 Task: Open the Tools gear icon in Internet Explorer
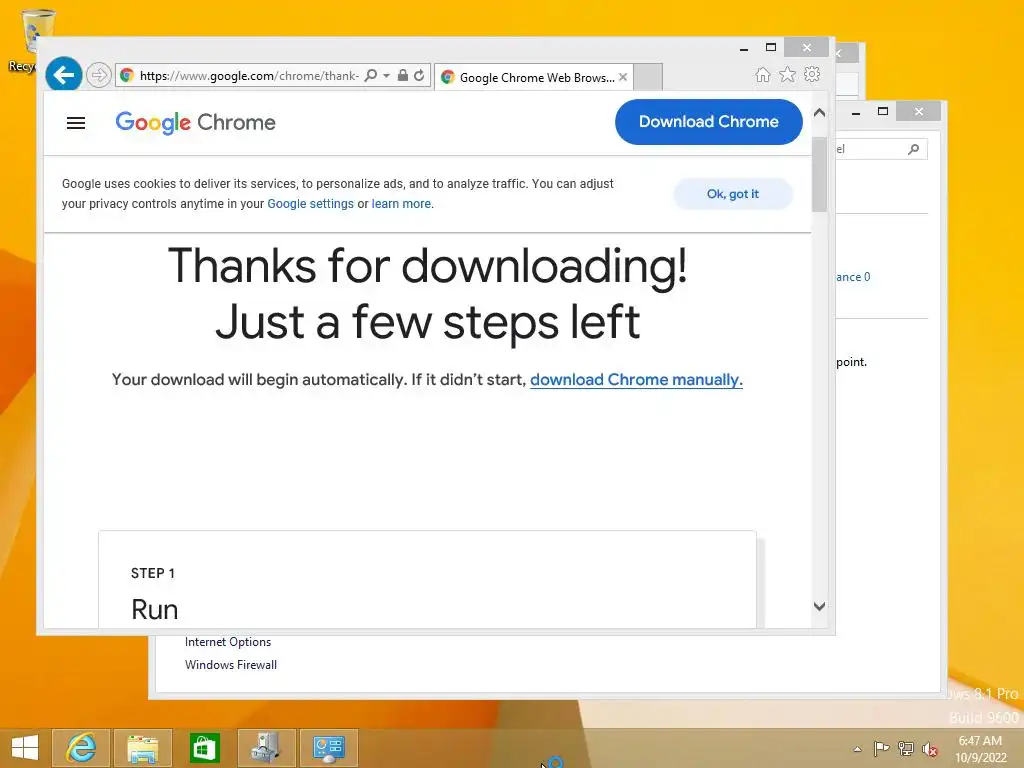812,74
